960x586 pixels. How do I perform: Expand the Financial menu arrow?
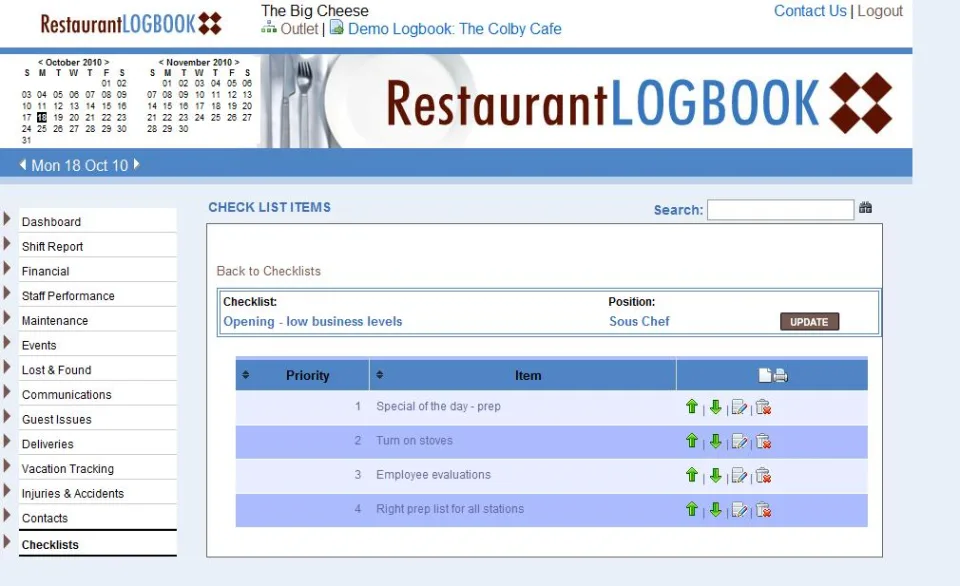(x=7, y=268)
